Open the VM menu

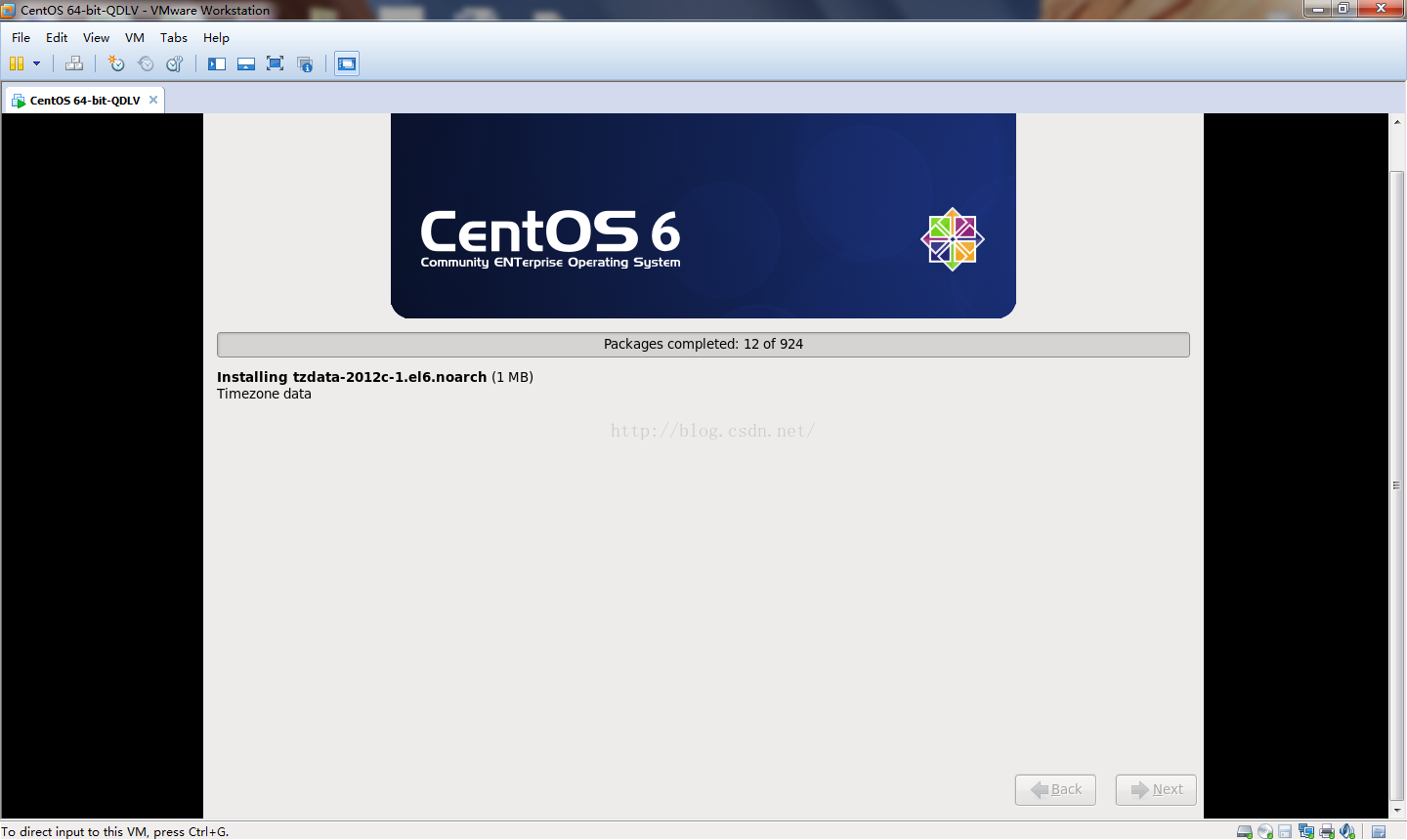135,37
